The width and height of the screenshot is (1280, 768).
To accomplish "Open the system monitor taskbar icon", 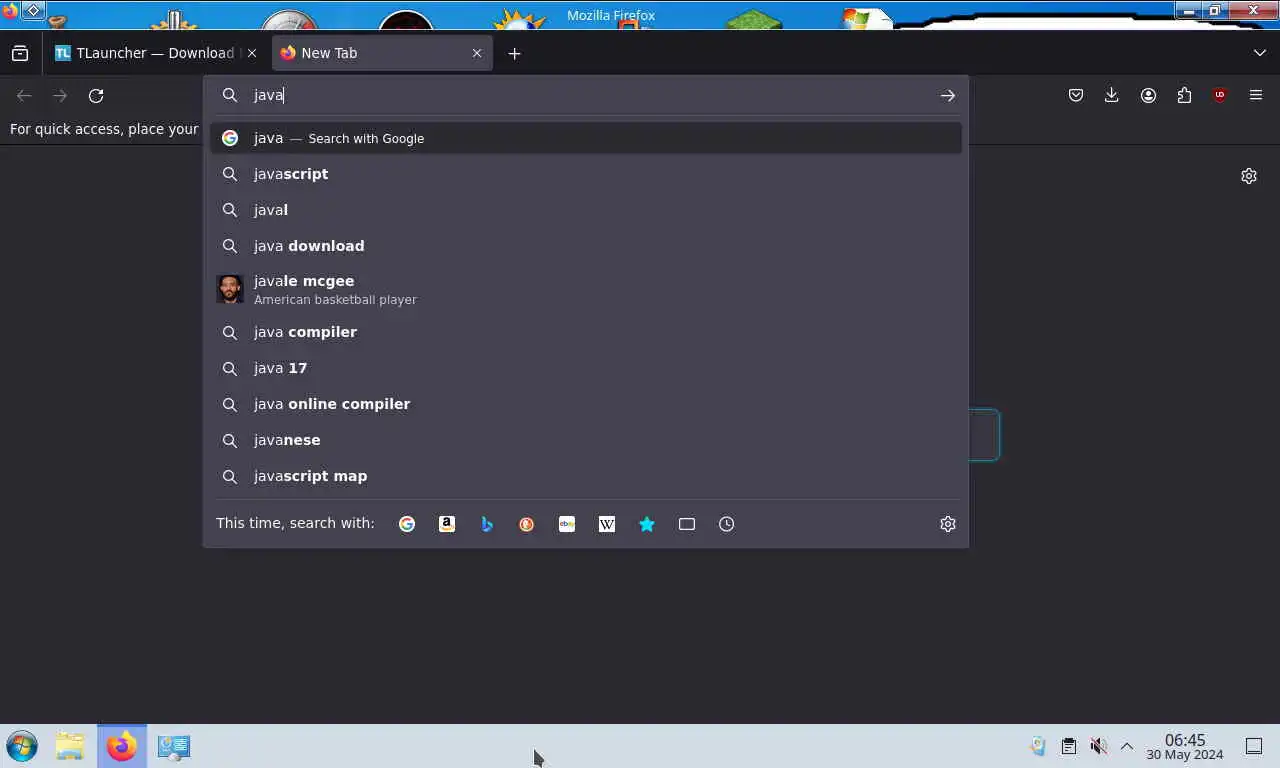I will click(x=174, y=746).
